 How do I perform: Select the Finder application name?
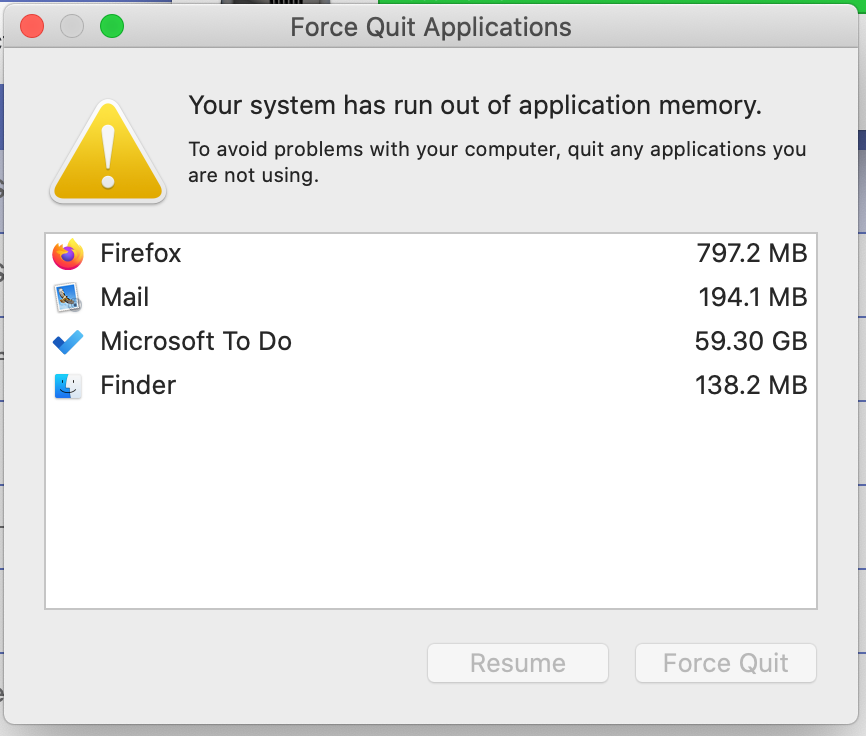pyautogui.click(x=138, y=386)
